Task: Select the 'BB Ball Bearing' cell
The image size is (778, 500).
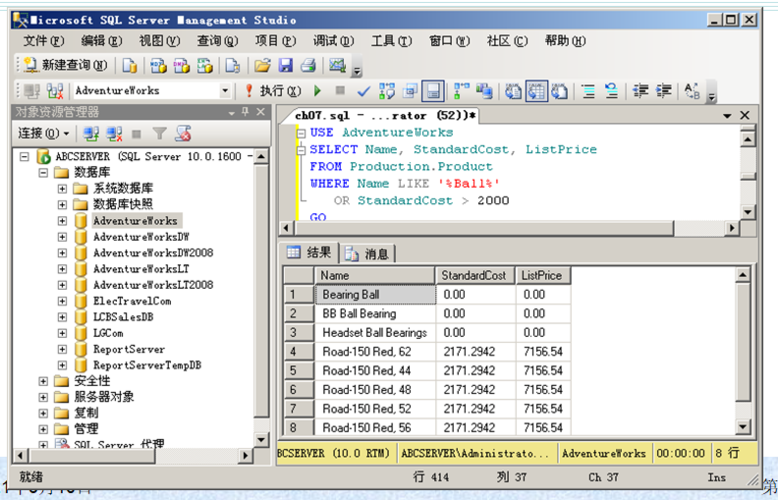Action: click(375, 314)
